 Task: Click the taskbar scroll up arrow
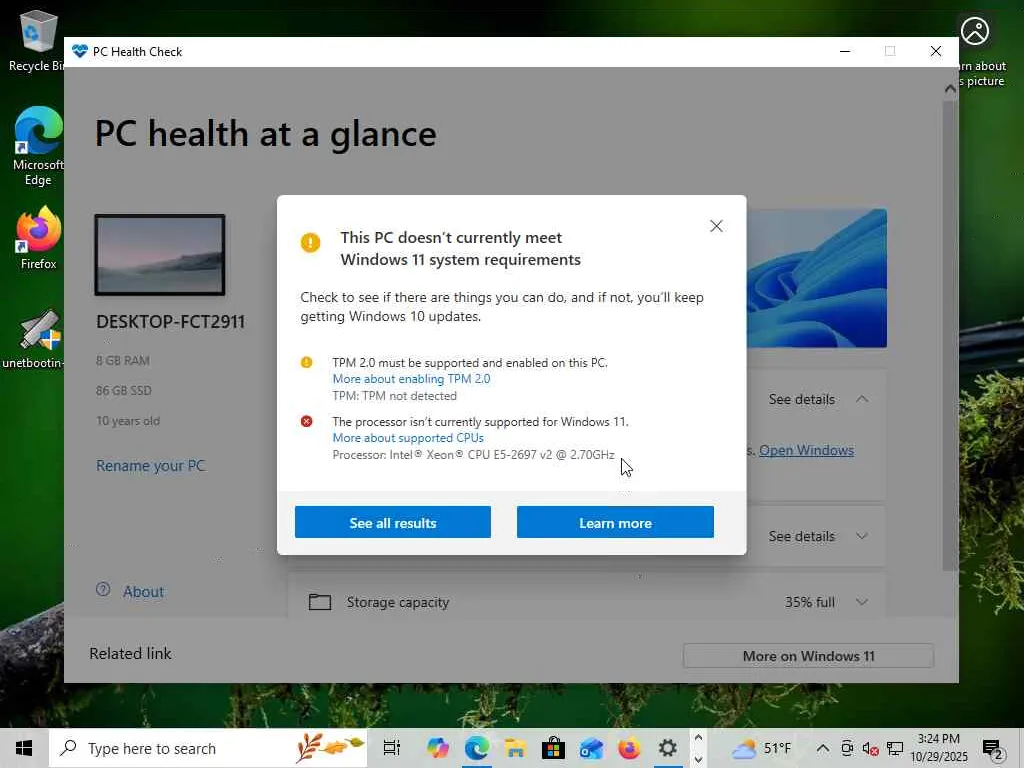[x=698, y=738]
